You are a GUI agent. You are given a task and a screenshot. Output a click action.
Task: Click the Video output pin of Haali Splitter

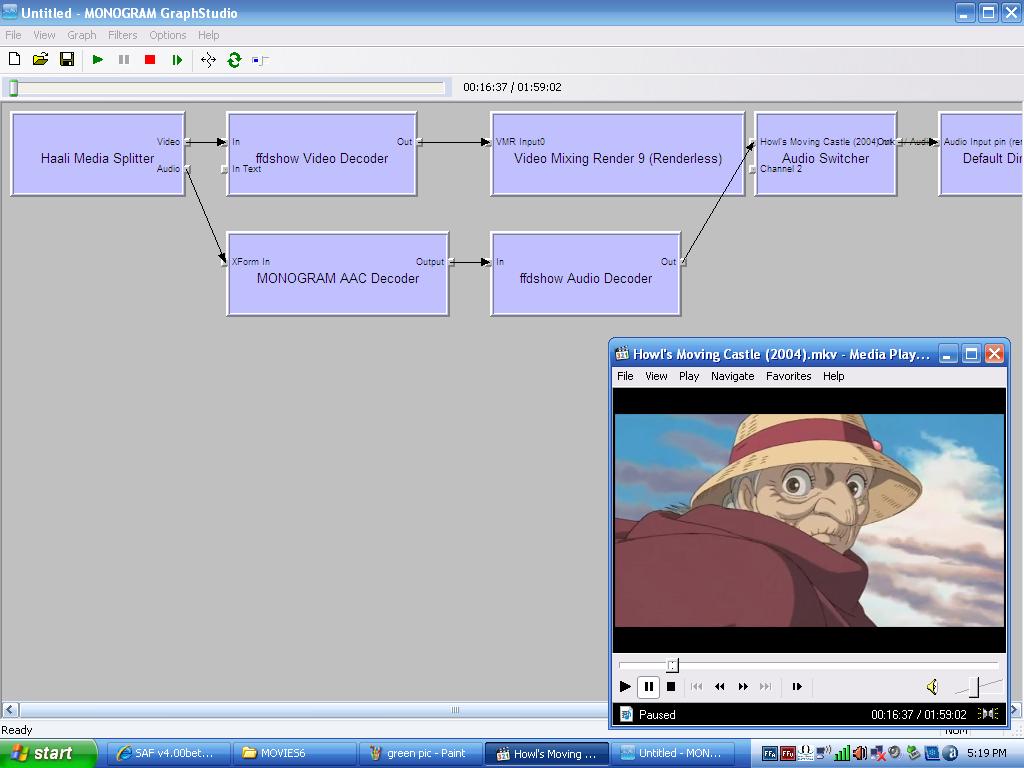click(187, 142)
